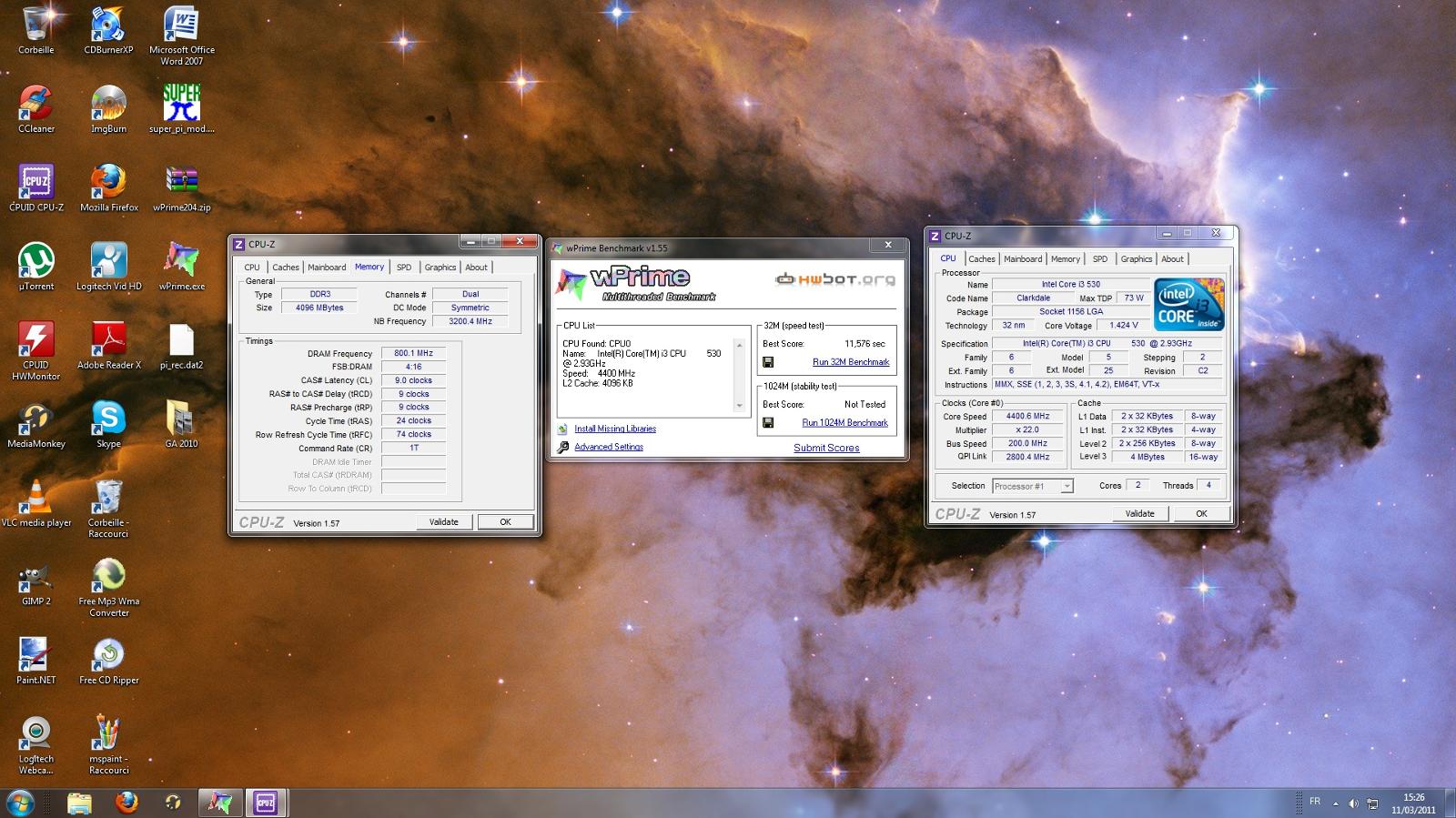Open the Graphics tab in left CPU-Z window
Viewport: 1456px width, 818px height.
tap(440, 268)
